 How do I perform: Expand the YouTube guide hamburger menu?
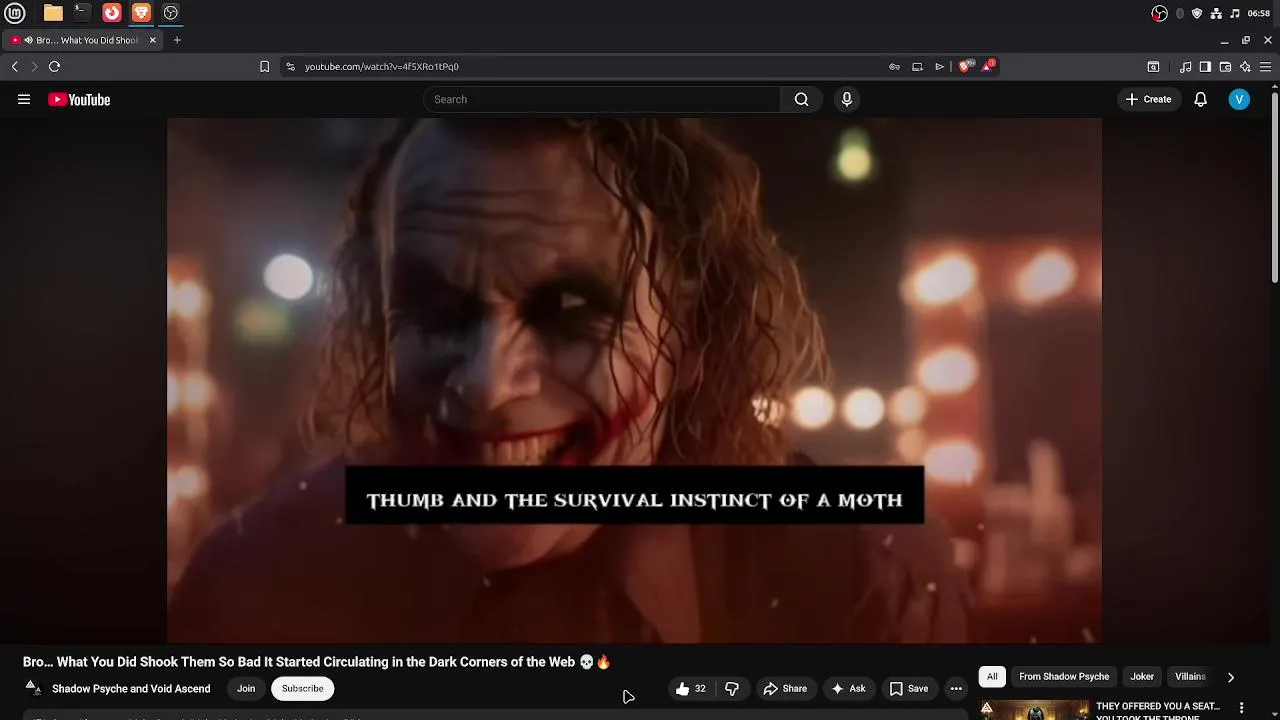(24, 99)
